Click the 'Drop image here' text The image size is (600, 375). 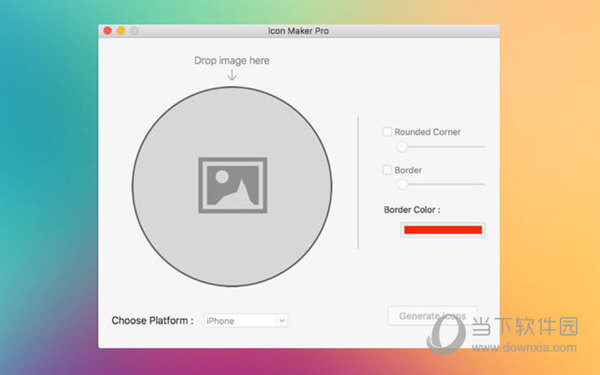click(232, 60)
